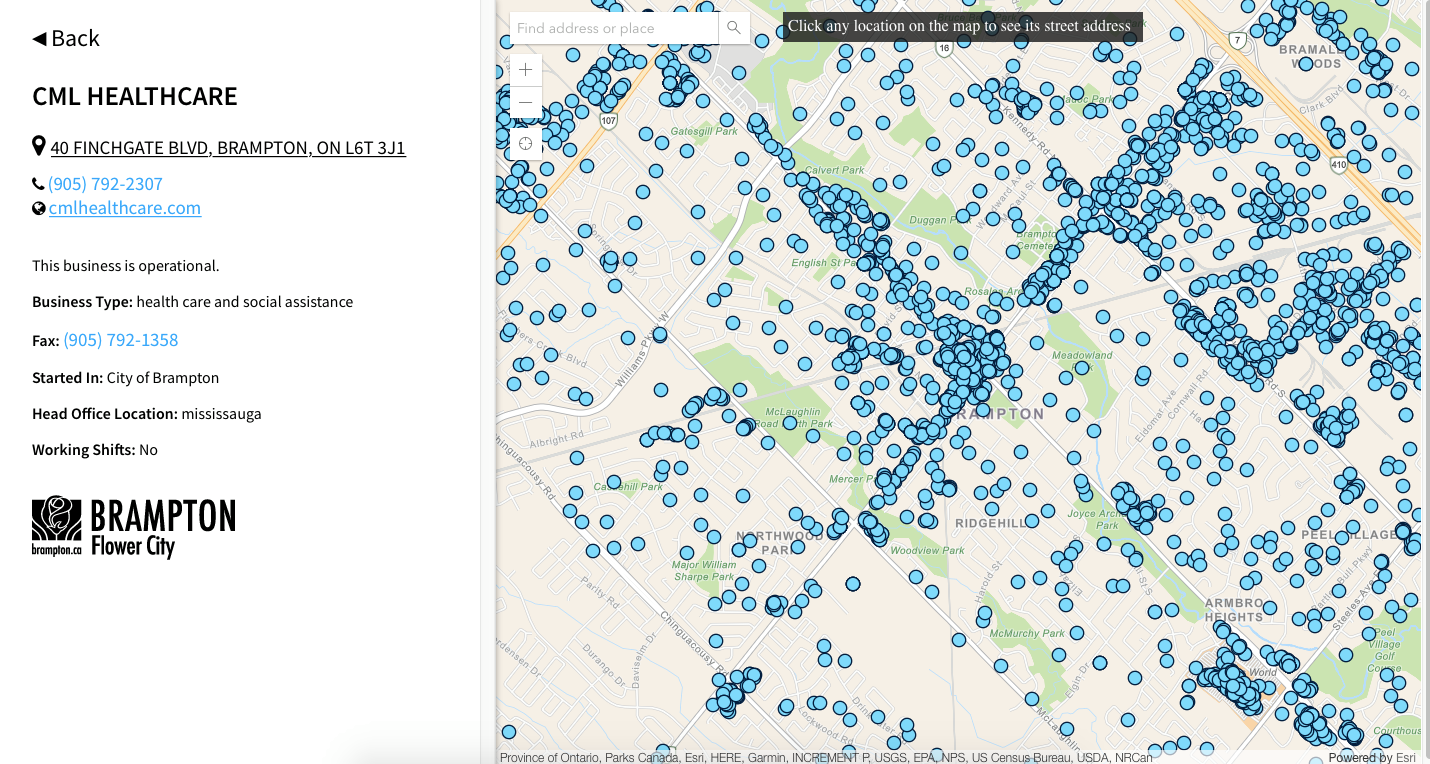
Task: Click the Woodview Park map label
Action: click(927, 550)
